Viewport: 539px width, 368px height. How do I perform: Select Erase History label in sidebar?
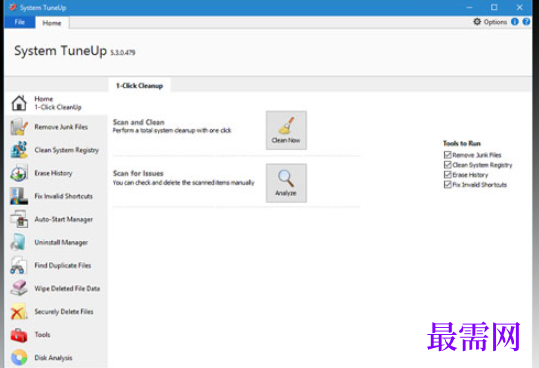[x=53, y=173]
